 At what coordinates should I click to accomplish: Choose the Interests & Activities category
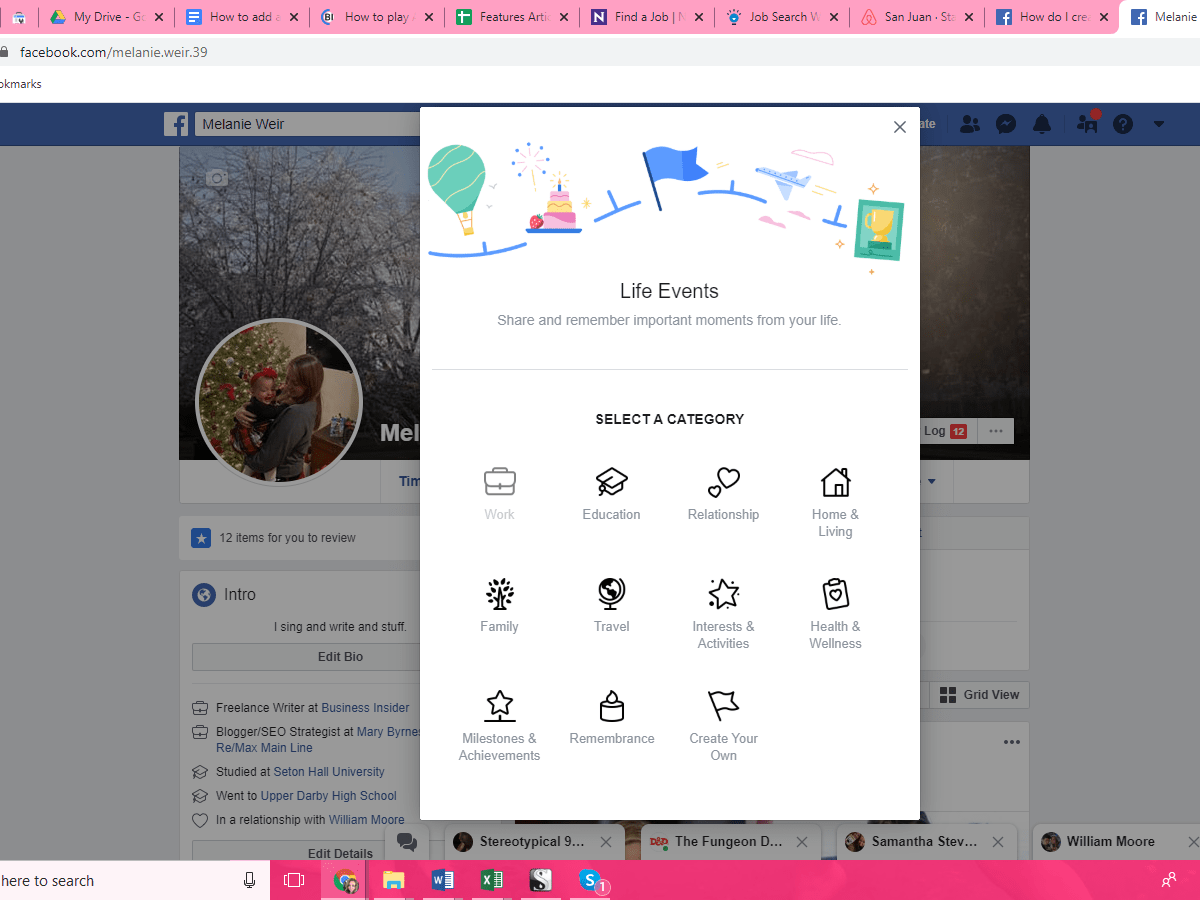(x=723, y=602)
